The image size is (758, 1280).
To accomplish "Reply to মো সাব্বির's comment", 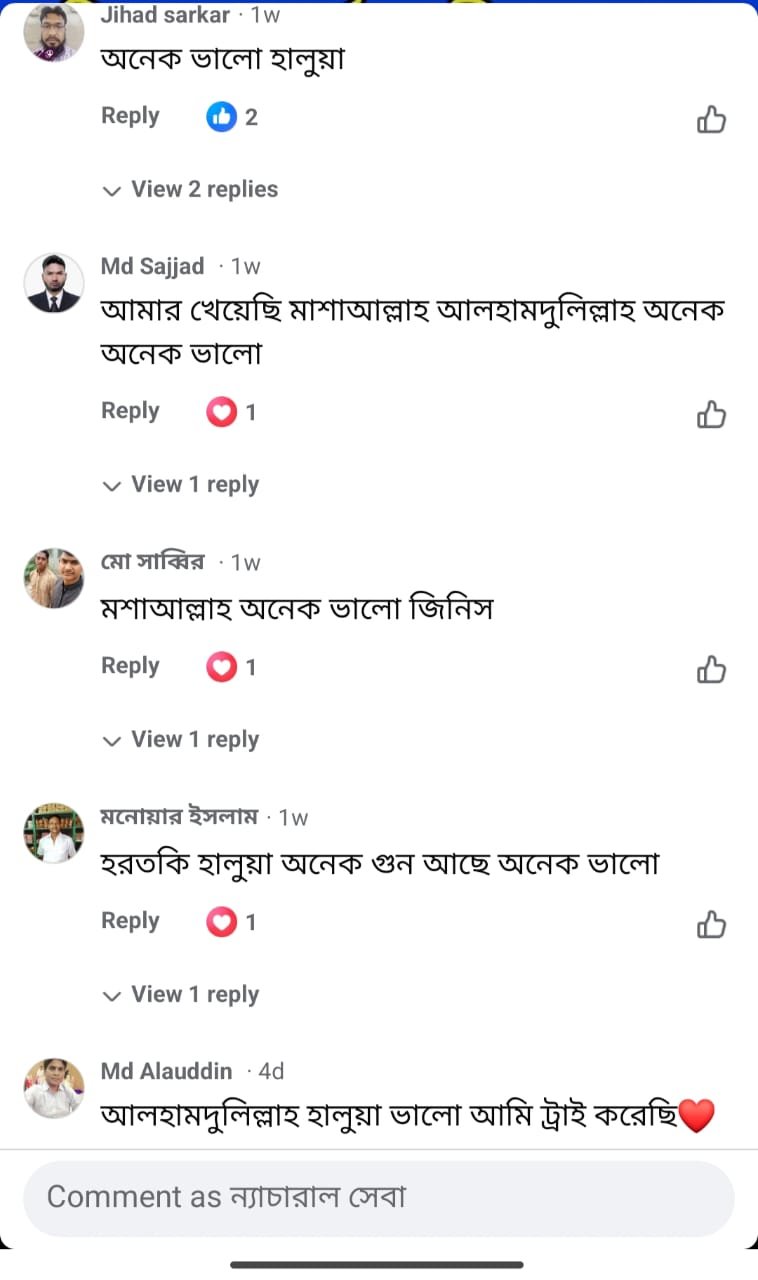I will 130,666.
